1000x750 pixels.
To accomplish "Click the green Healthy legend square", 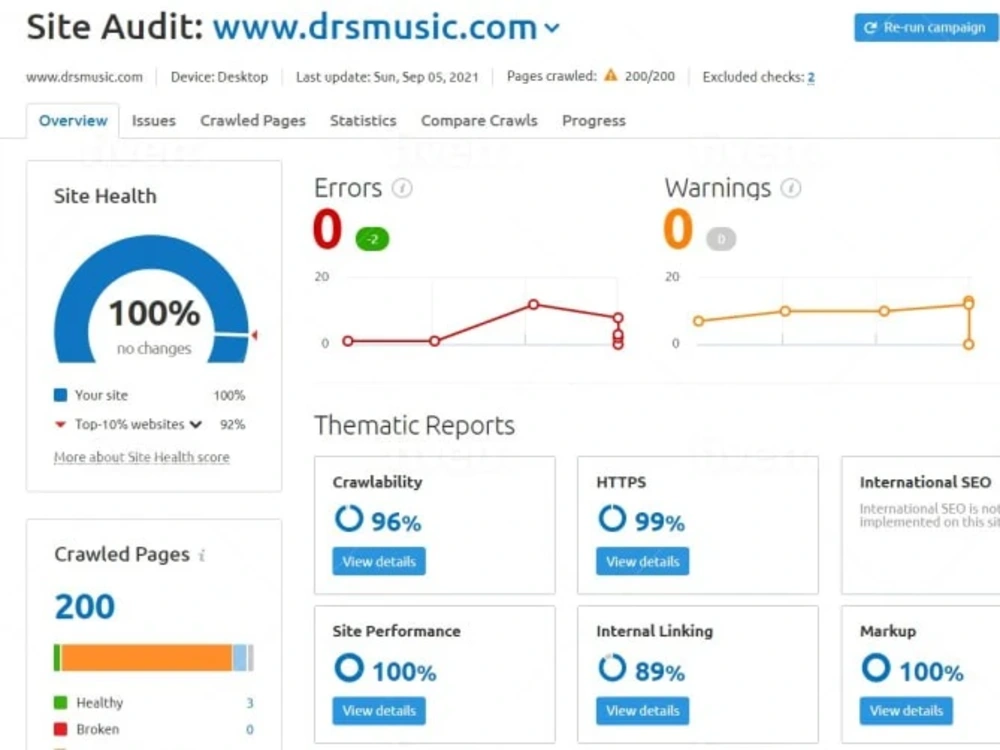I will pos(61,703).
